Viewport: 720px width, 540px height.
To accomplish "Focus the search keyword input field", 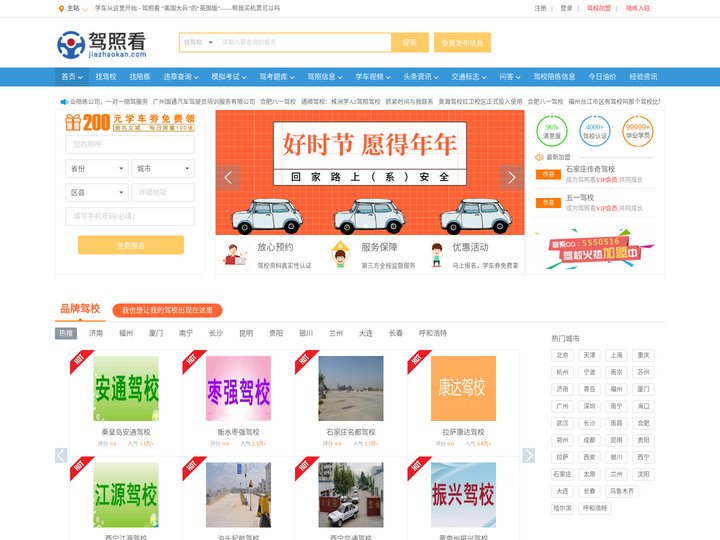I will [304, 42].
